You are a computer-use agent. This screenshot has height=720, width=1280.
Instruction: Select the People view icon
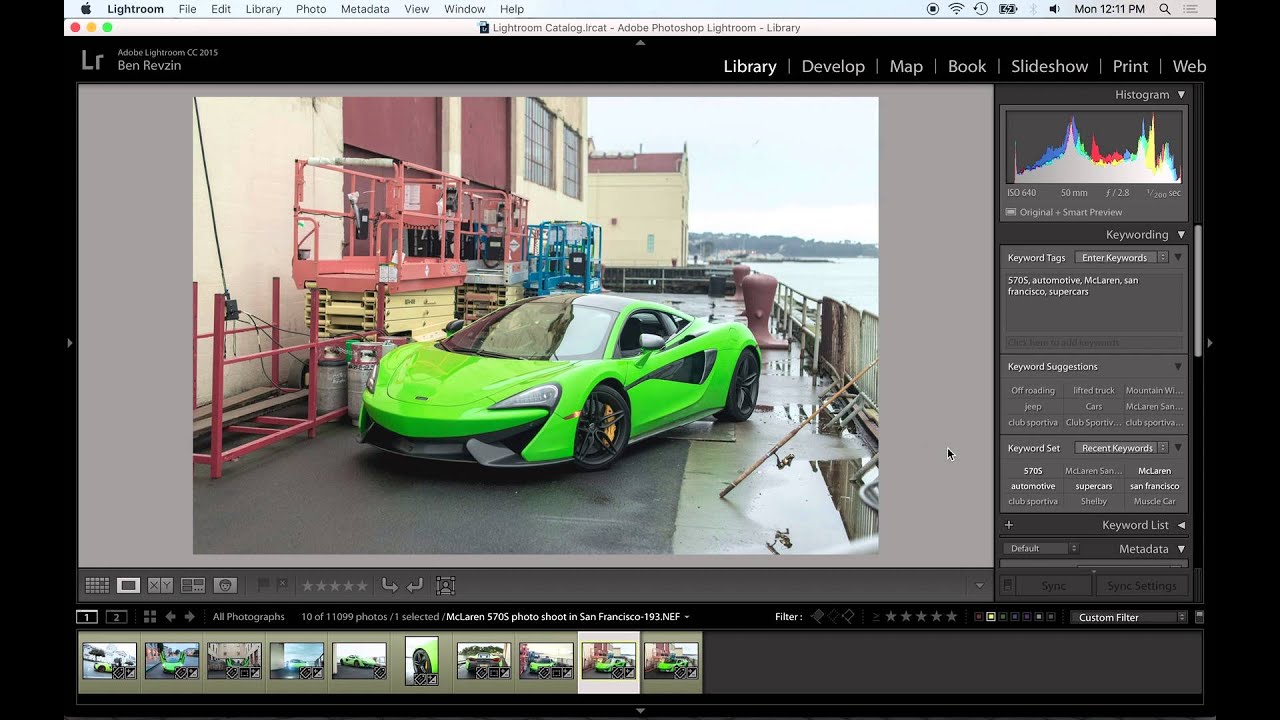point(225,585)
